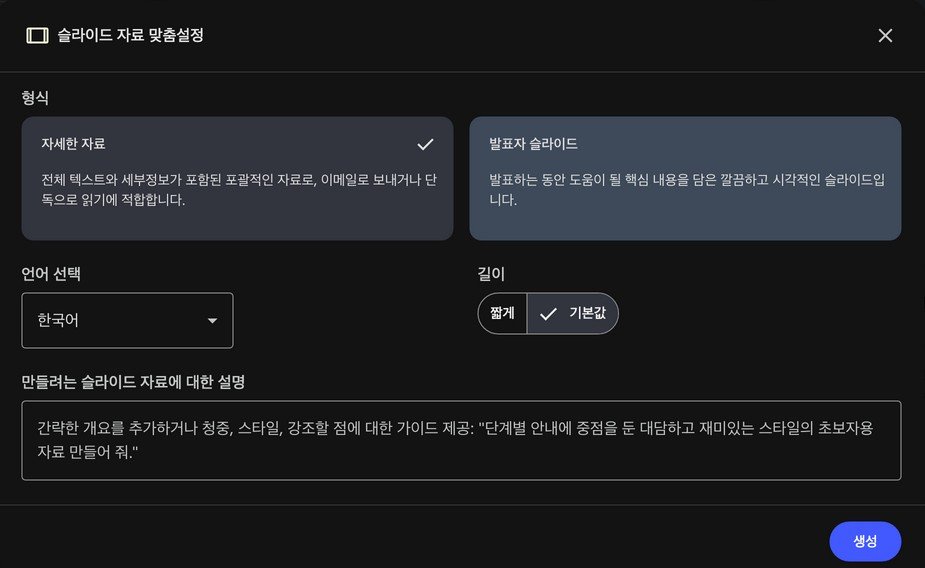The width and height of the screenshot is (925, 568).
Task: Click the example prompt placeholder text
Action: pos(455,439)
